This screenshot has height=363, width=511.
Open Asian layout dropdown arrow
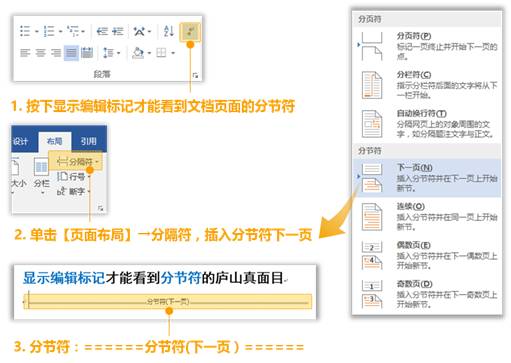[x=149, y=32]
